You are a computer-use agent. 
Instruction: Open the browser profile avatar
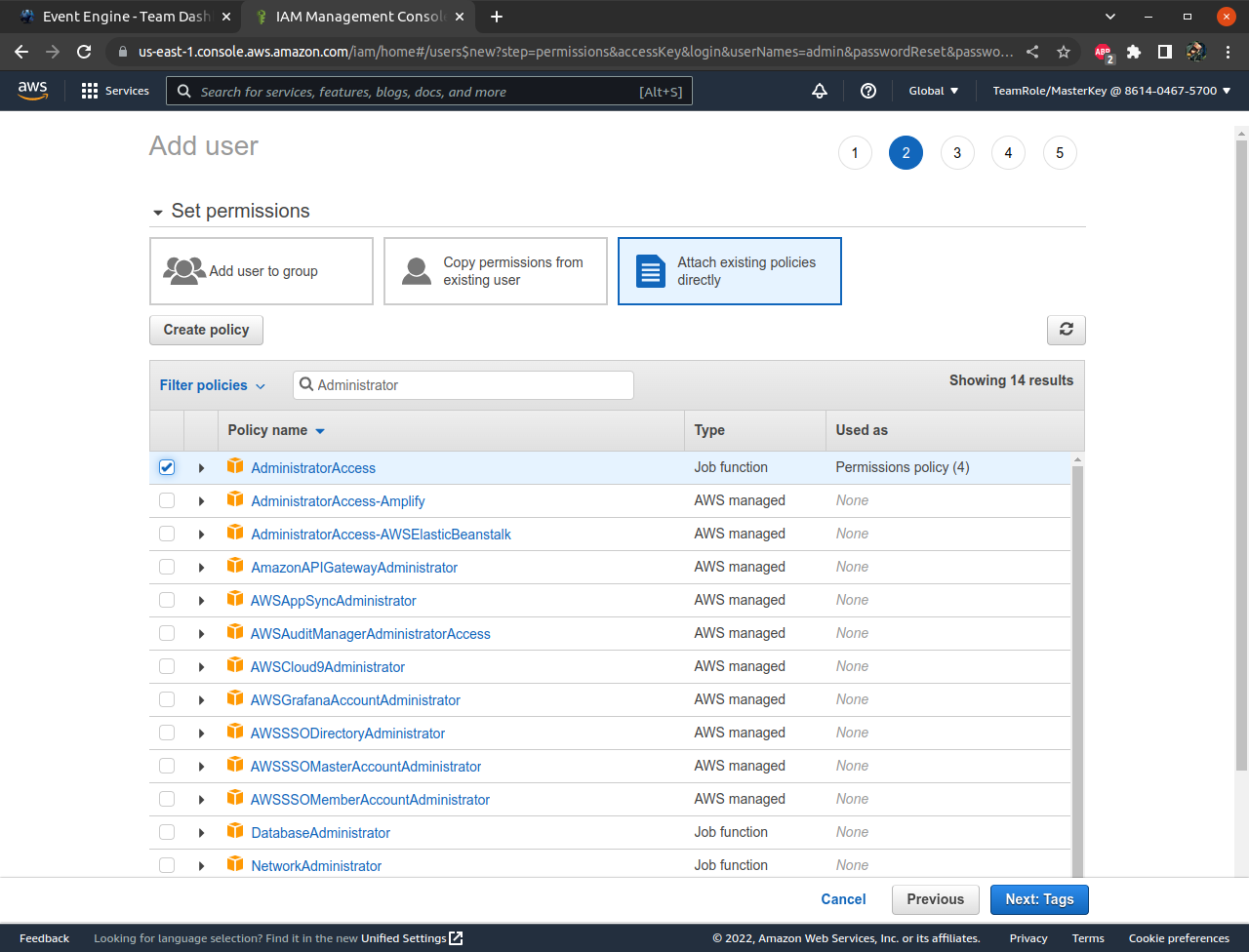[1196, 52]
